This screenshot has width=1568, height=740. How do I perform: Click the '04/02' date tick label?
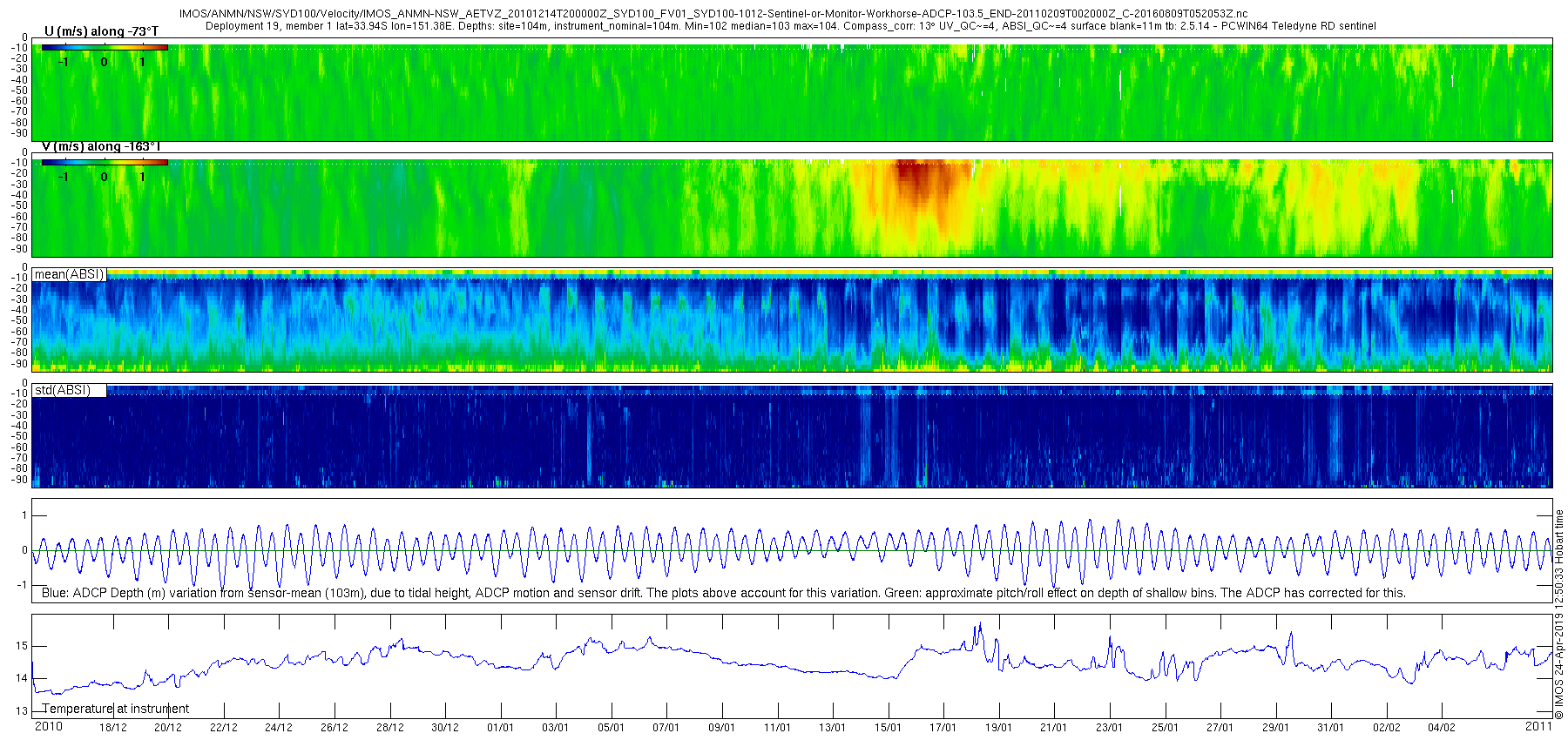pos(1442,728)
